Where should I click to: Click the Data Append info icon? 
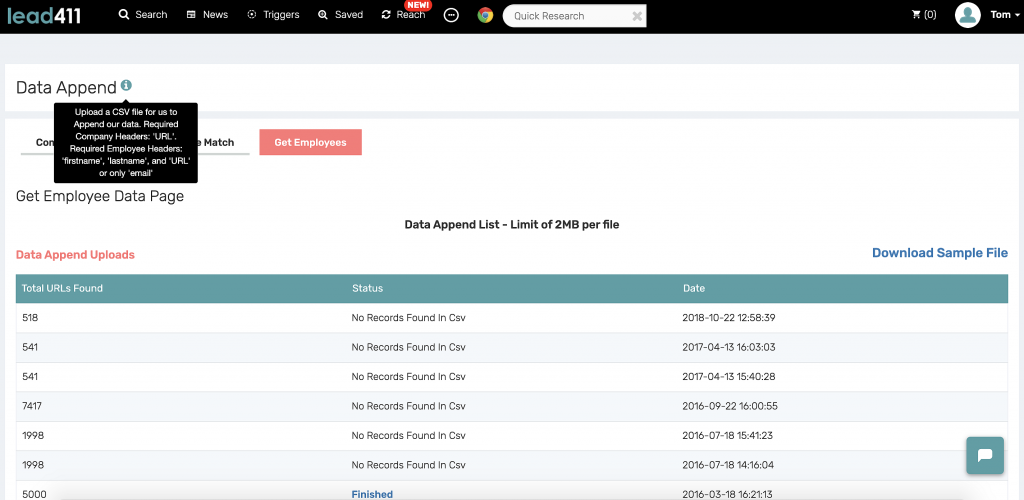(126, 85)
